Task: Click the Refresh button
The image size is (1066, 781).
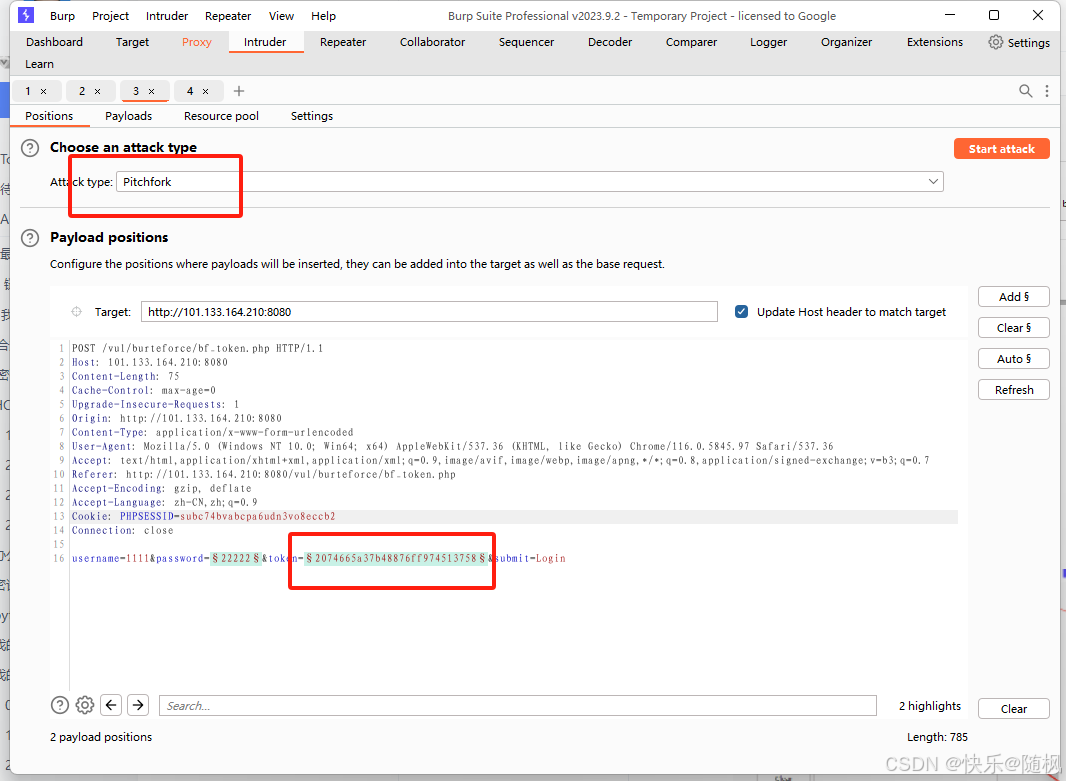Action: click(1014, 390)
